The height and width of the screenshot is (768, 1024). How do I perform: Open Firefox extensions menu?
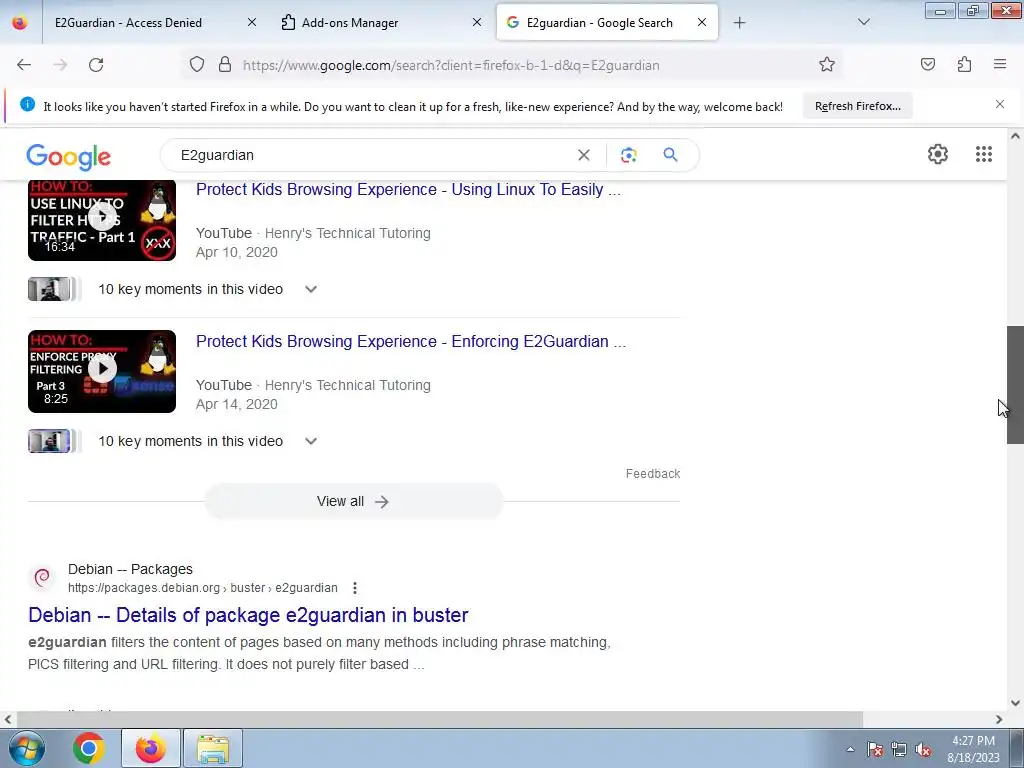point(965,65)
